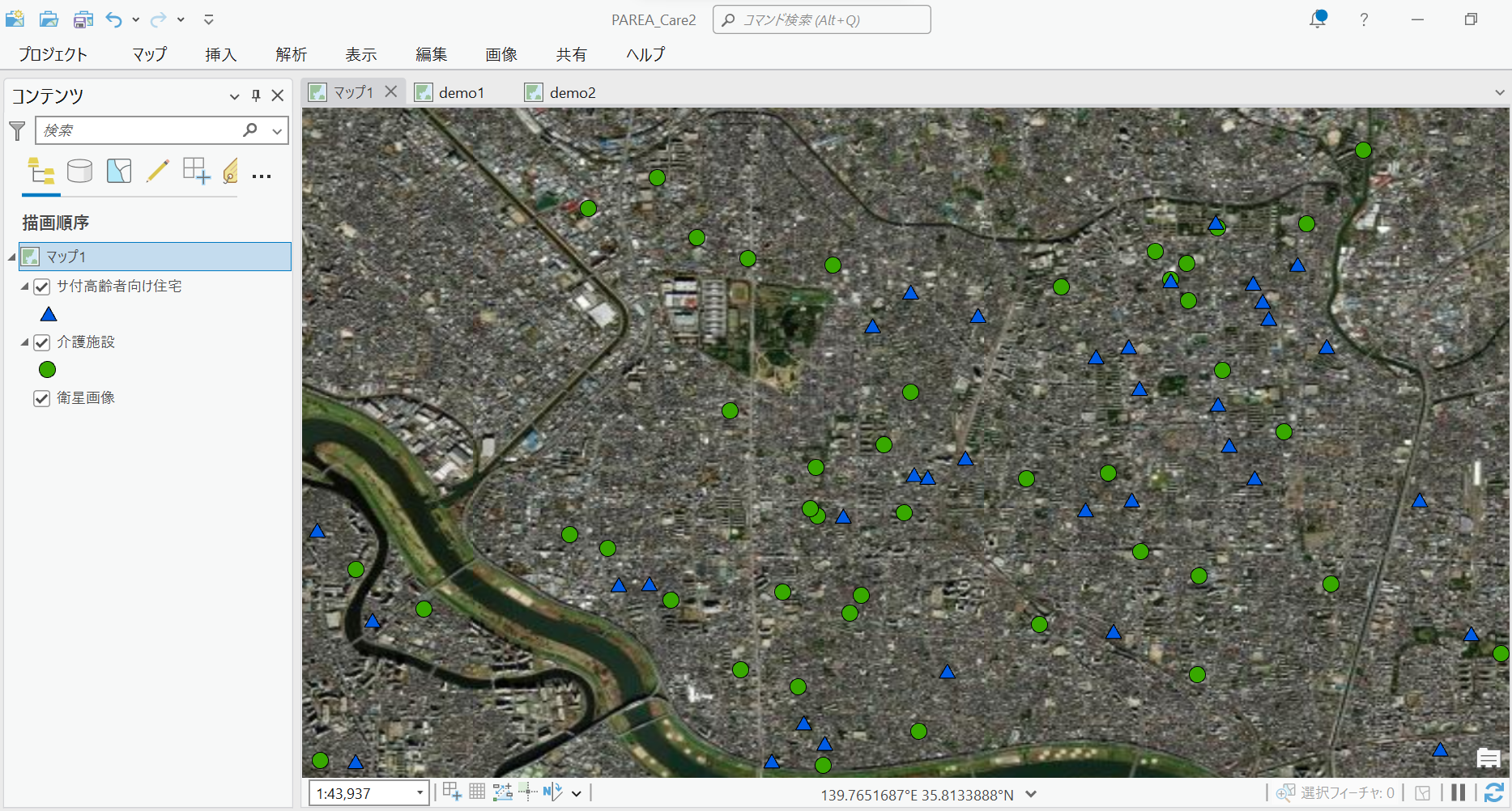1512x811 pixels.
Task: Open the 挿入 ribbon tab
Action: (221, 54)
